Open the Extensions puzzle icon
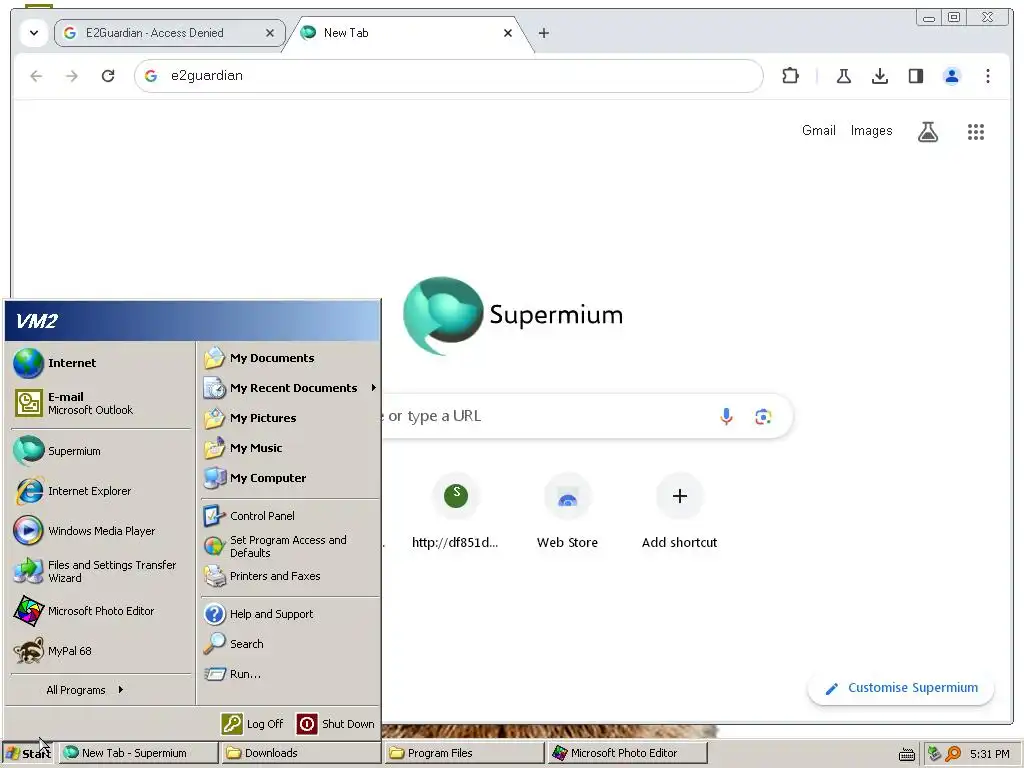 (790, 76)
